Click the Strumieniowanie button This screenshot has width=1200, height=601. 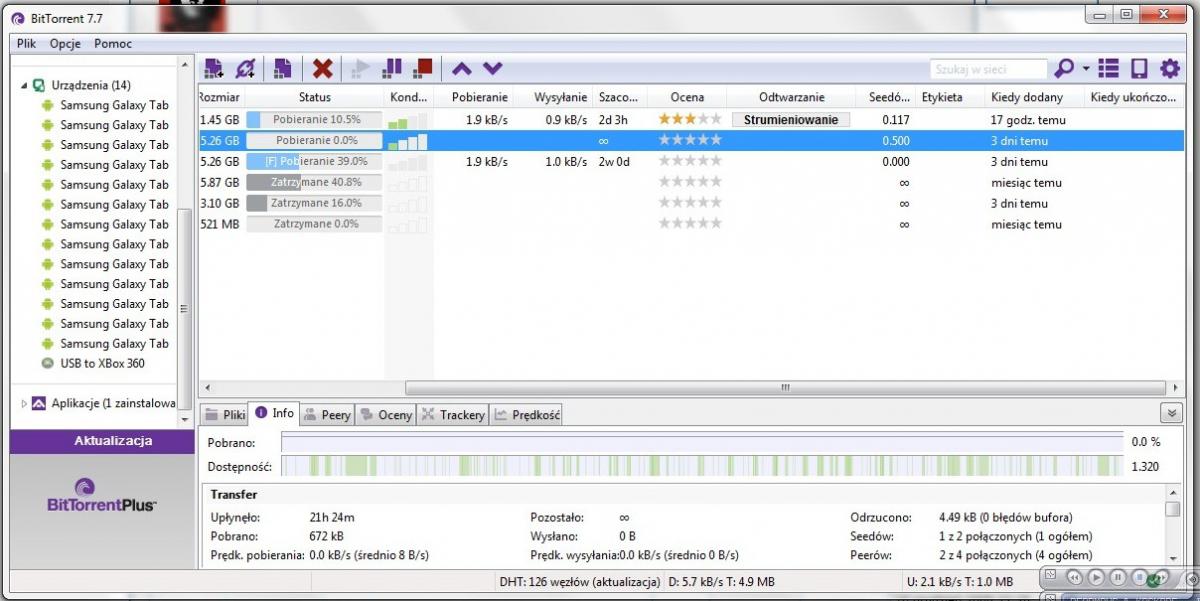pos(791,120)
